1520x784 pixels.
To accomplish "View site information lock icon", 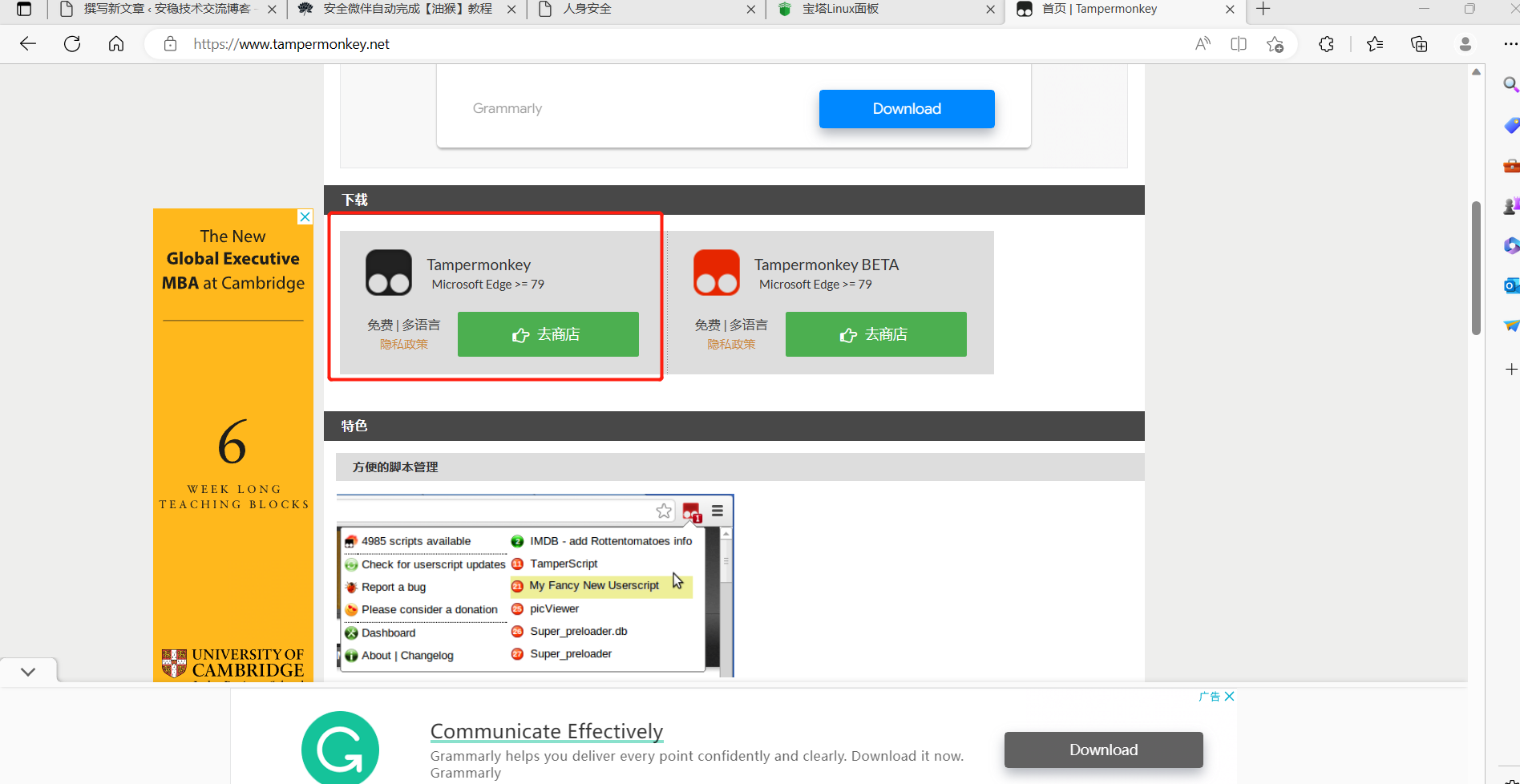I will click(x=170, y=44).
